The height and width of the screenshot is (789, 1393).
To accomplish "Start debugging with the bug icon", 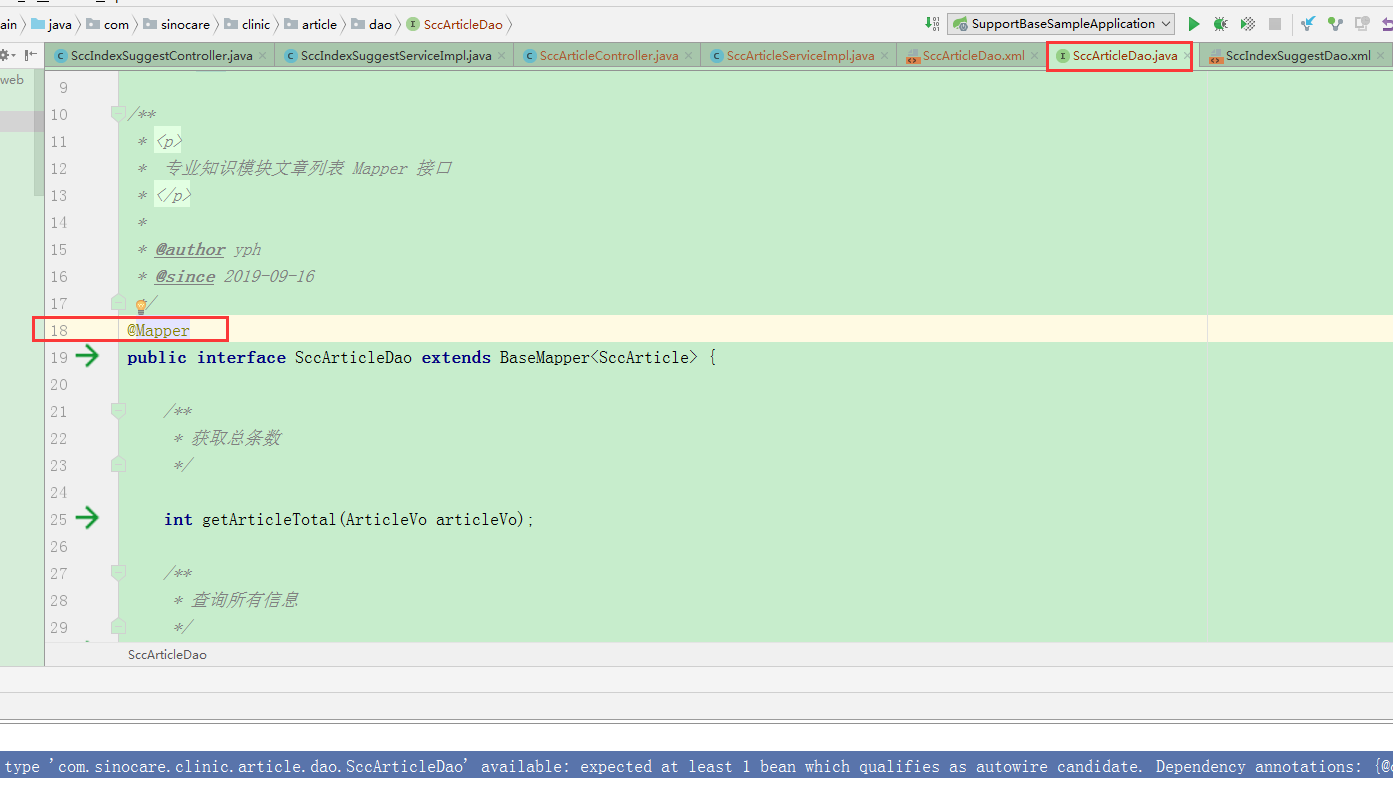I will pos(1220,24).
